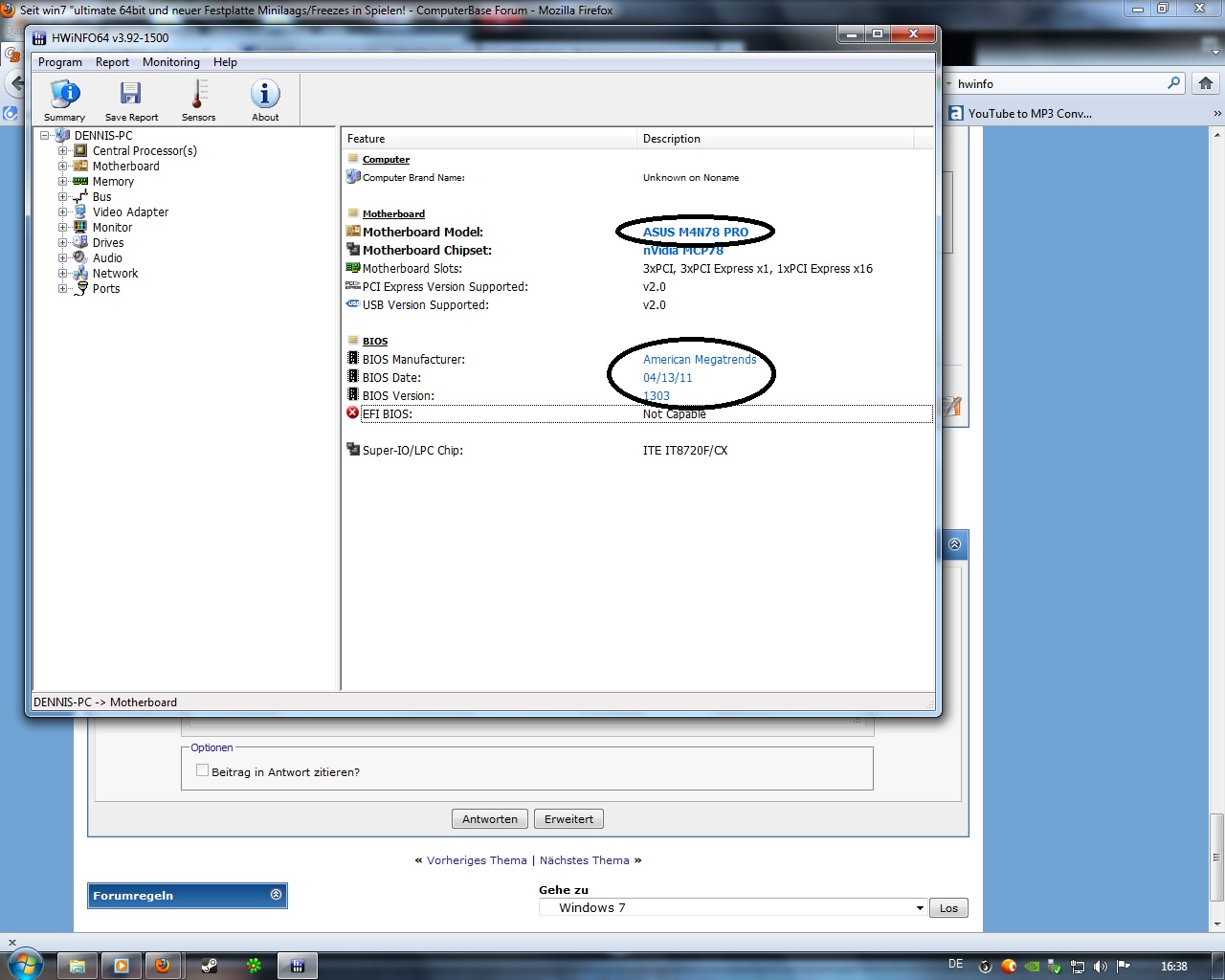Click the Feature column header
This screenshot has height=980, width=1225.
(489, 139)
